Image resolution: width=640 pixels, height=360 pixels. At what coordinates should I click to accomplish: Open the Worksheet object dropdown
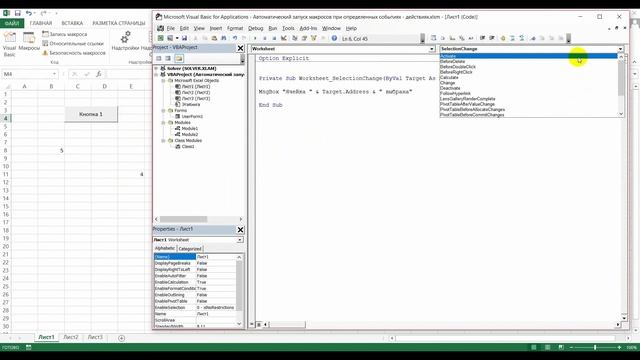(431, 49)
